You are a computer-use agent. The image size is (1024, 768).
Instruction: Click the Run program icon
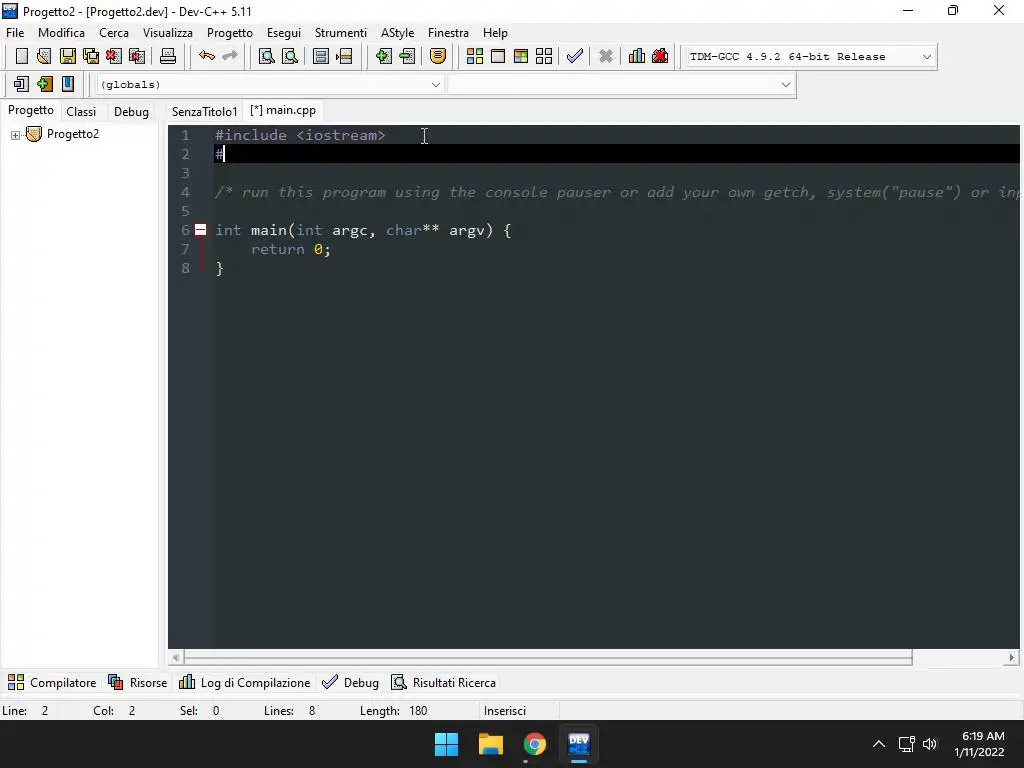pyautogui.click(x=498, y=56)
